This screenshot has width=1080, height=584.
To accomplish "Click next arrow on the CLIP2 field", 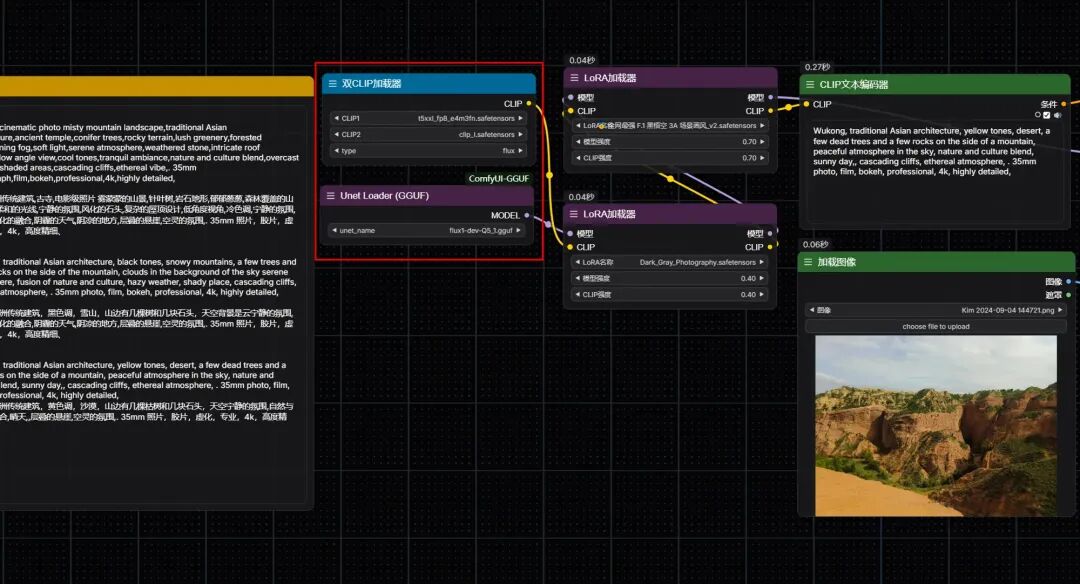I will [521, 134].
